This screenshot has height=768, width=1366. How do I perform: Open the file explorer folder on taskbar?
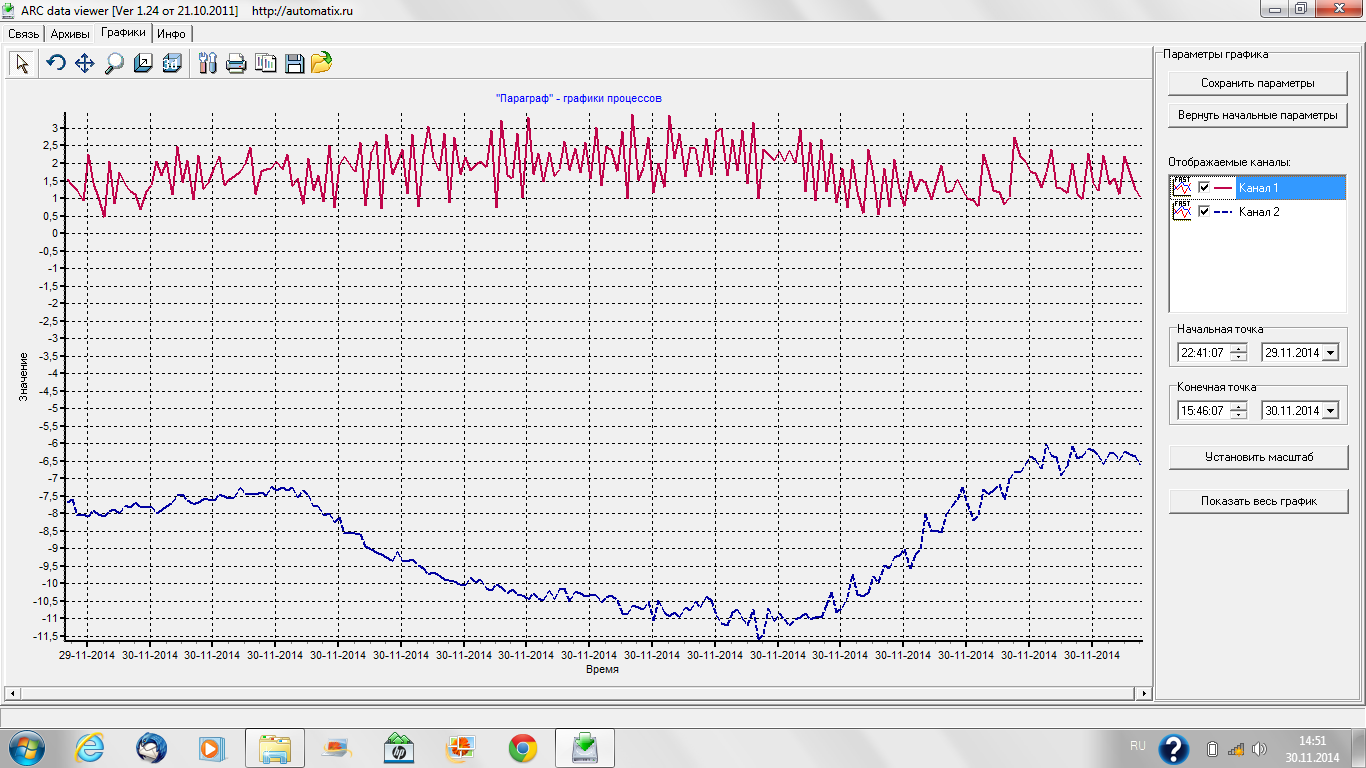[274, 748]
